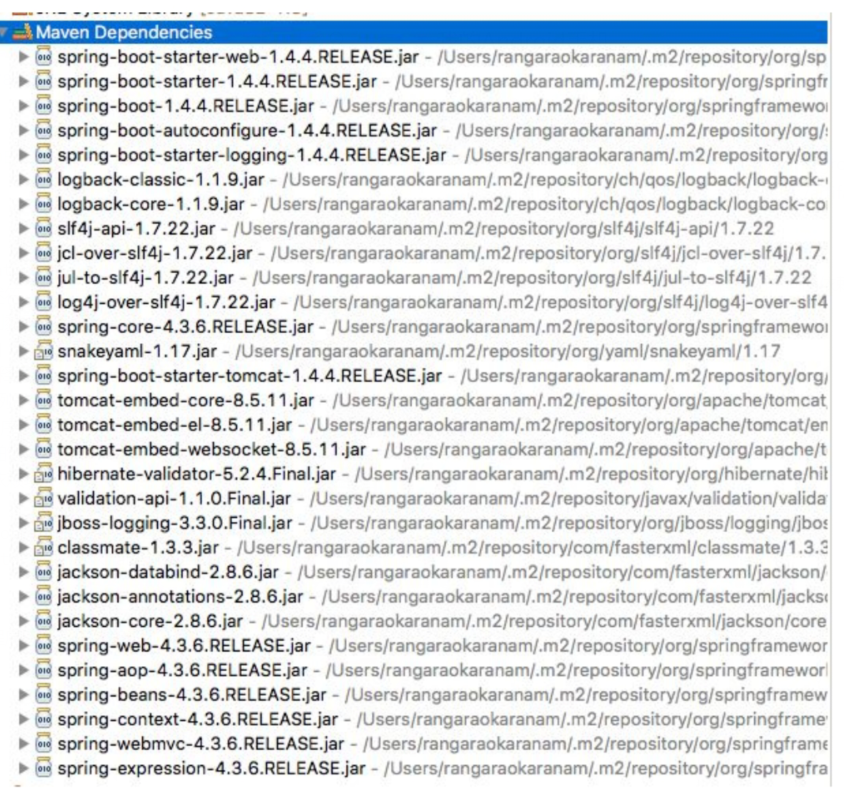Click jar icon beside hibernate-validator-5.2.4.Final.jar

[43, 474]
